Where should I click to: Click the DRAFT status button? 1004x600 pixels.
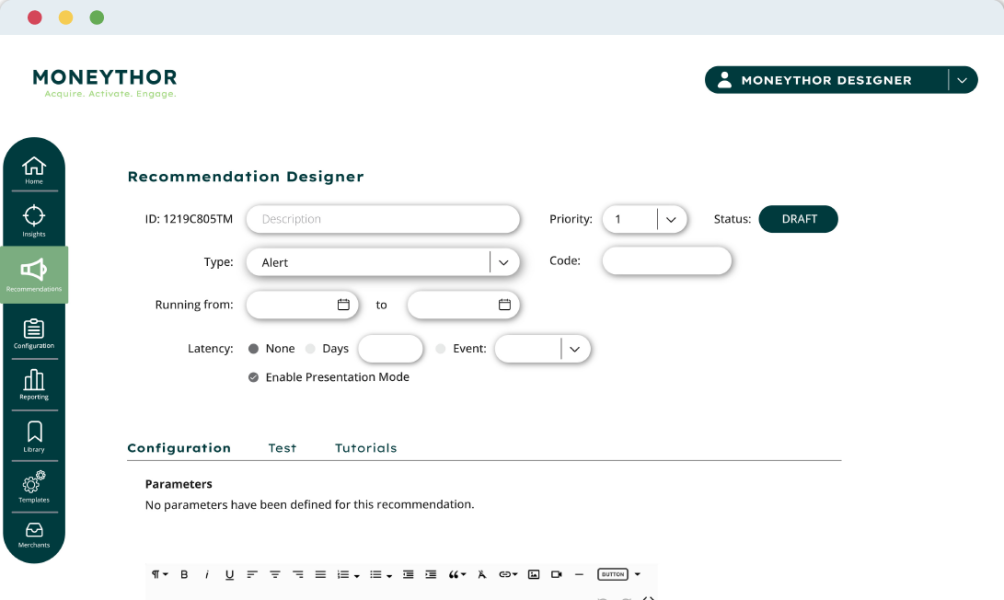[x=798, y=219]
